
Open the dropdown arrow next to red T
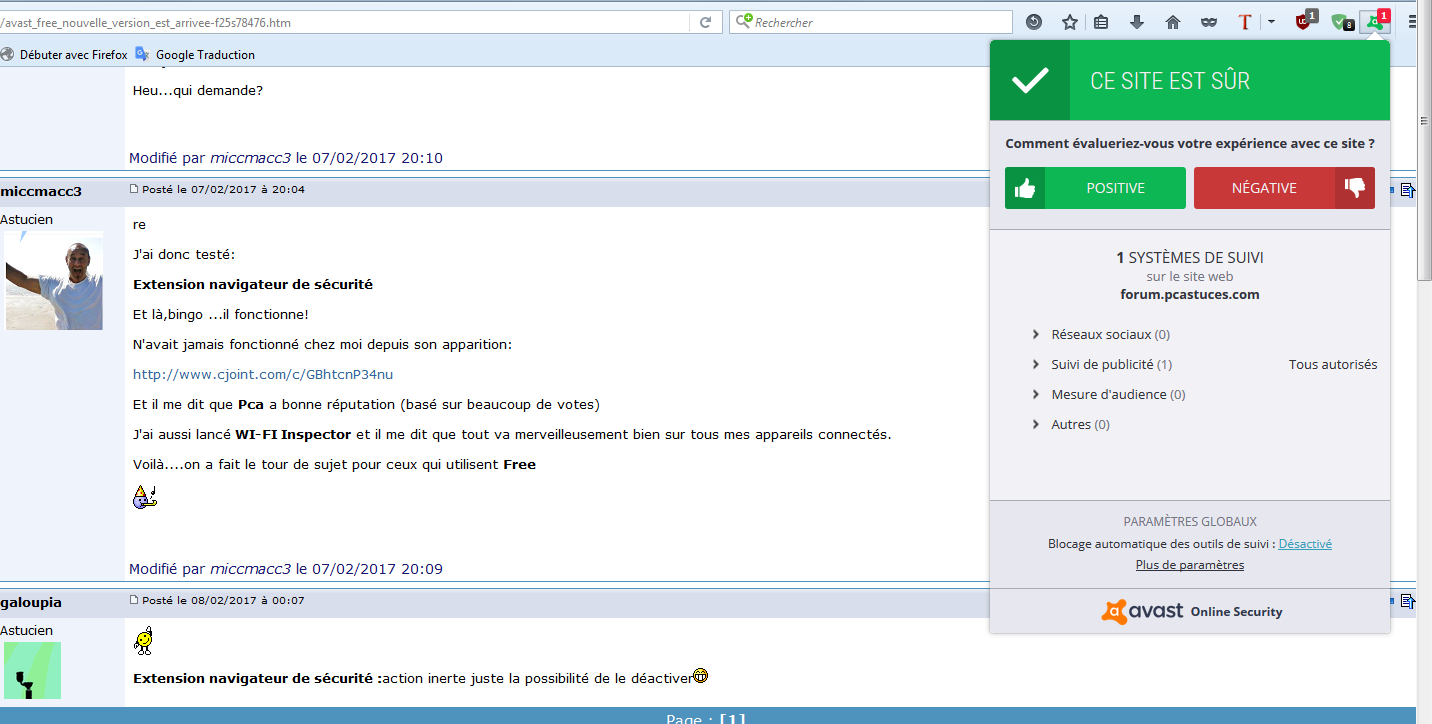pos(1271,21)
